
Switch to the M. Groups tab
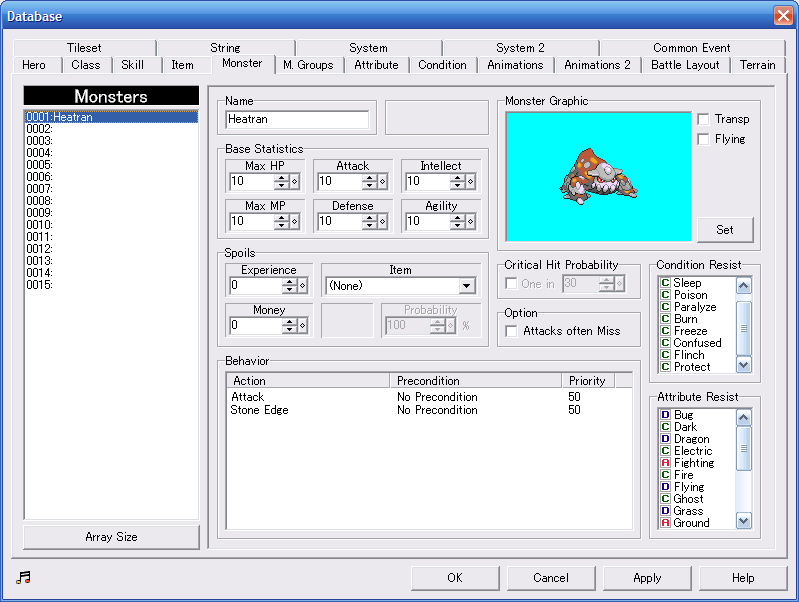[308, 65]
